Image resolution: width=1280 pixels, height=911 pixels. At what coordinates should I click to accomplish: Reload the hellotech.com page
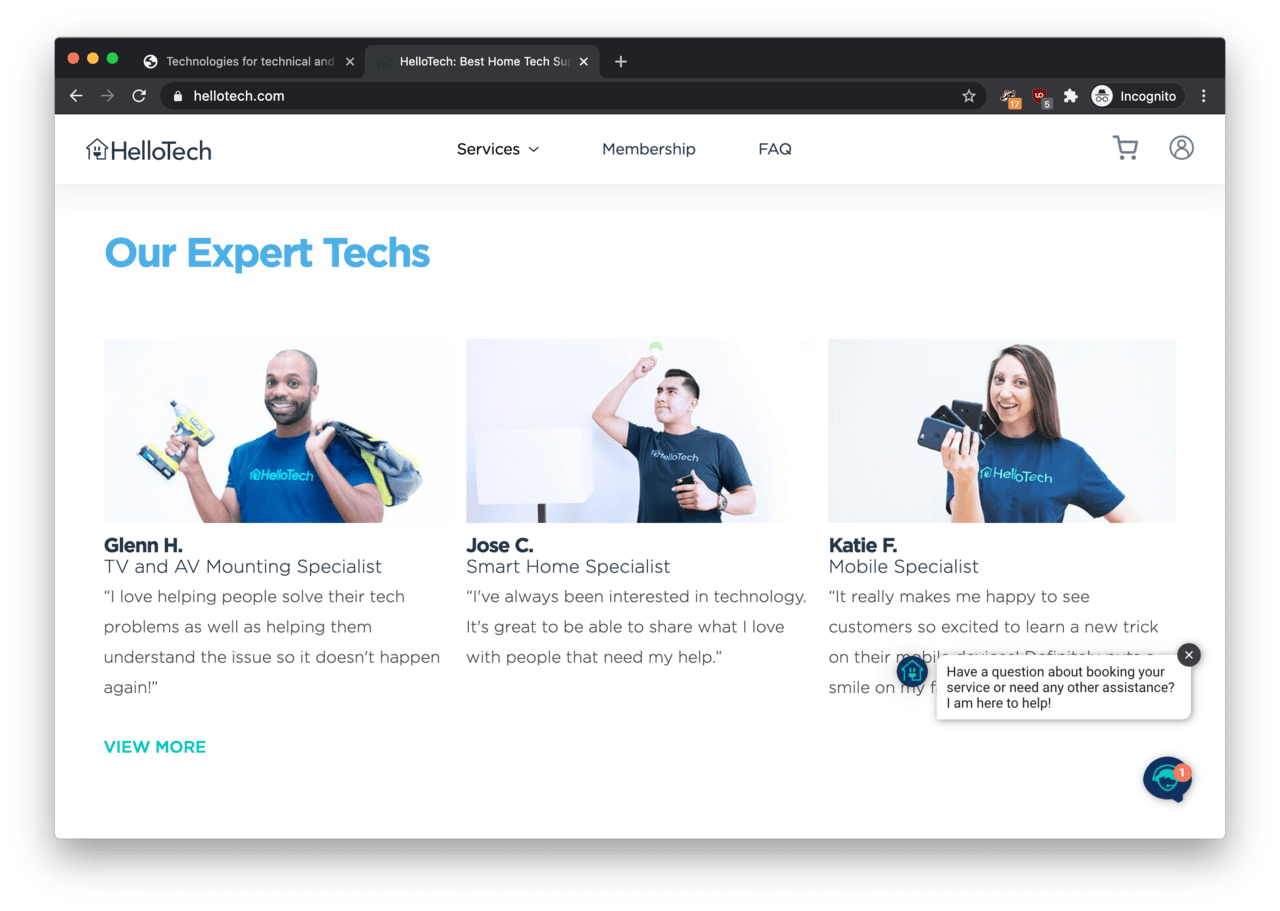click(139, 96)
